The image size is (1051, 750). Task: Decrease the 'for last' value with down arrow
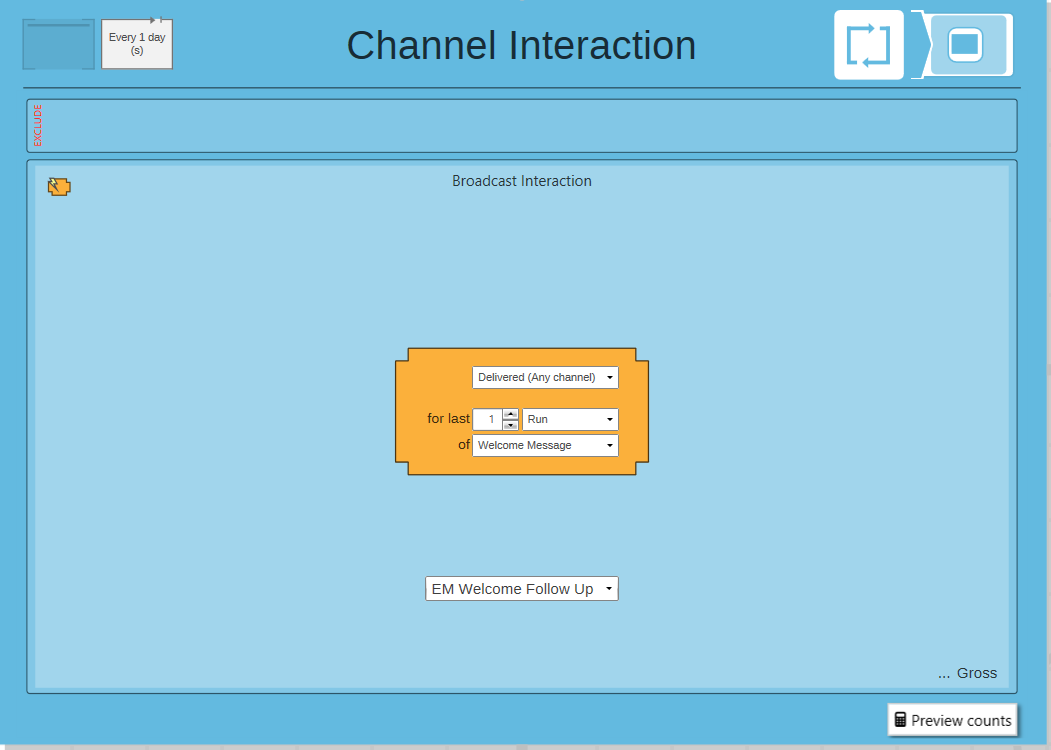tap(510, 425)
